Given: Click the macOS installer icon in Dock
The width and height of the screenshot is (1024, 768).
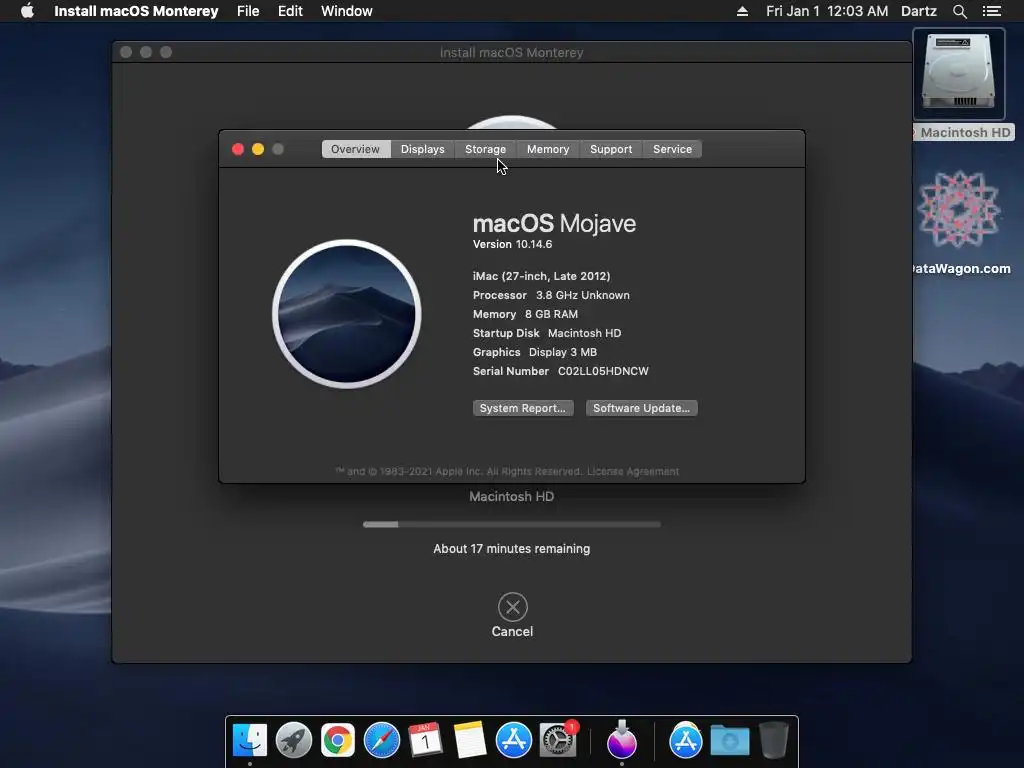Looking at the screenshot, I should click(622, 740).
